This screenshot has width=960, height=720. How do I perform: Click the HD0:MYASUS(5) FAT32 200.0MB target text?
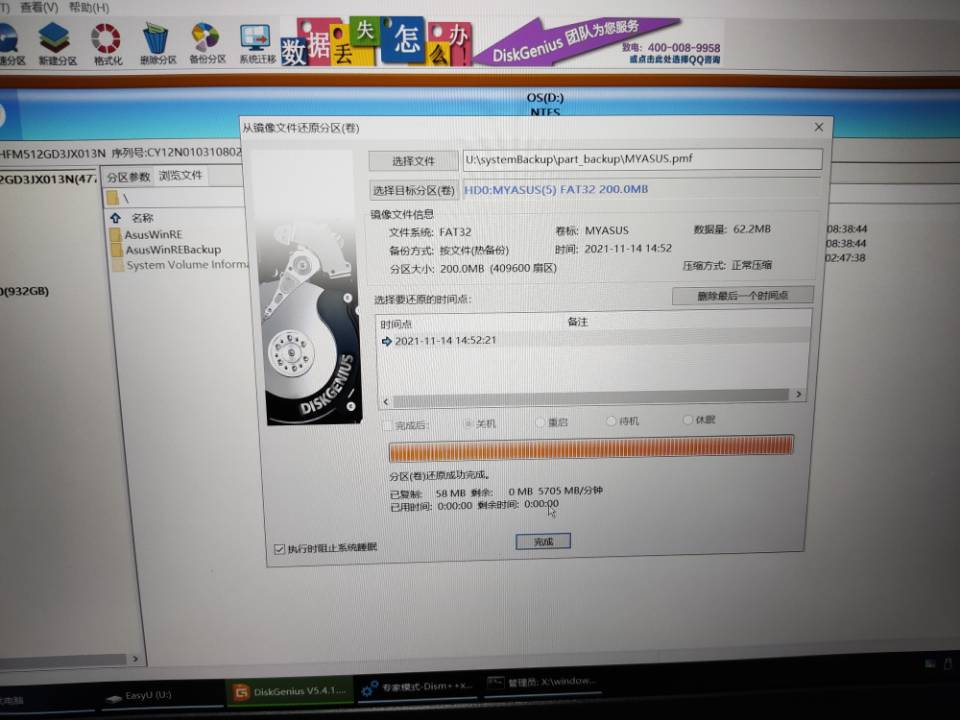pyautogui.click(x=556, y=189)
